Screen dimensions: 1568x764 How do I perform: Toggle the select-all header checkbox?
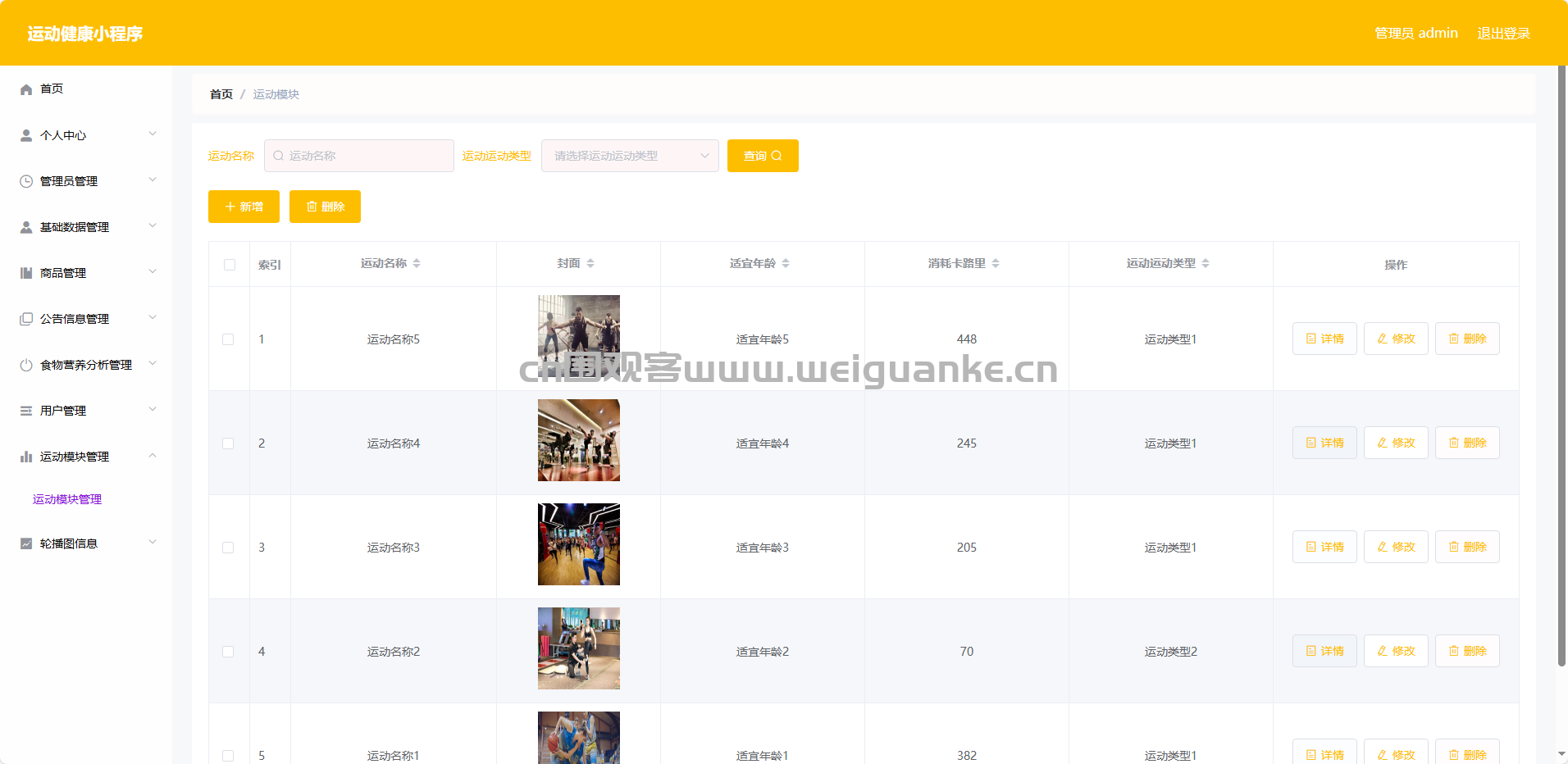(230, 265)
